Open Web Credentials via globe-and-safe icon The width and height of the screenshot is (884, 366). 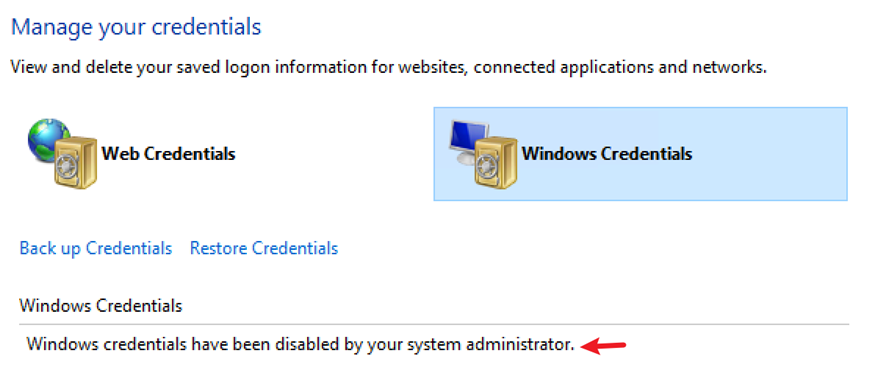click(63, 153)
